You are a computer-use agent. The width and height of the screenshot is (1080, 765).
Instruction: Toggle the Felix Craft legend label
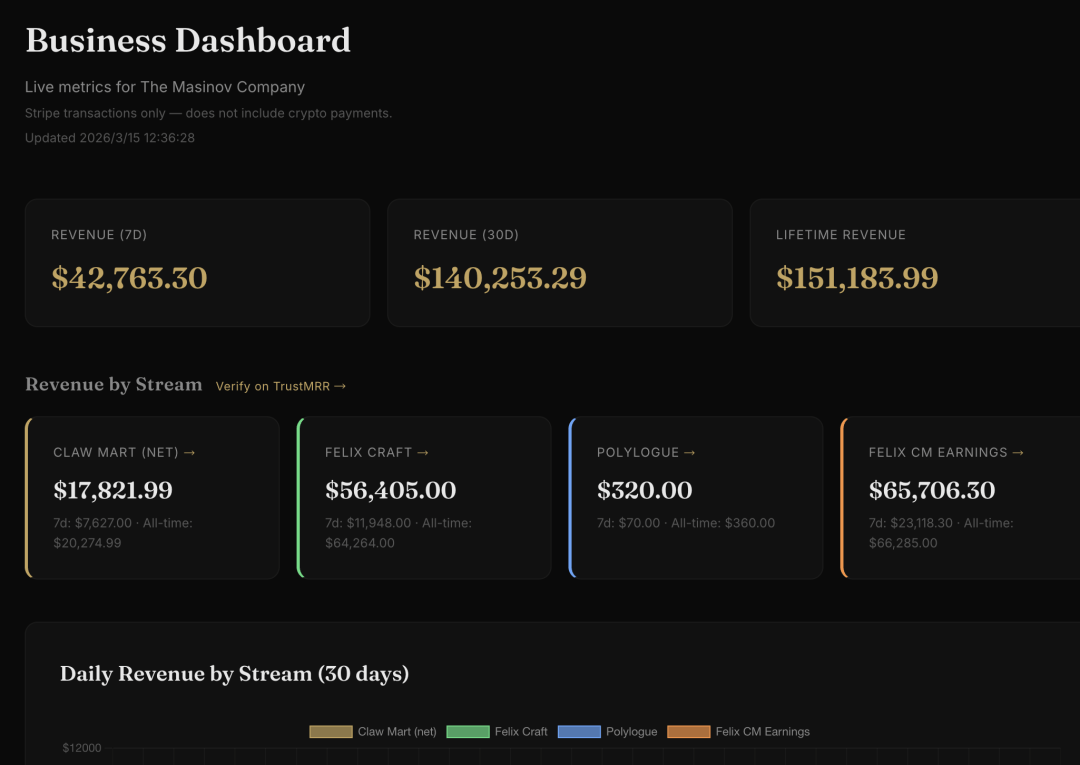[x=521, y=732]
